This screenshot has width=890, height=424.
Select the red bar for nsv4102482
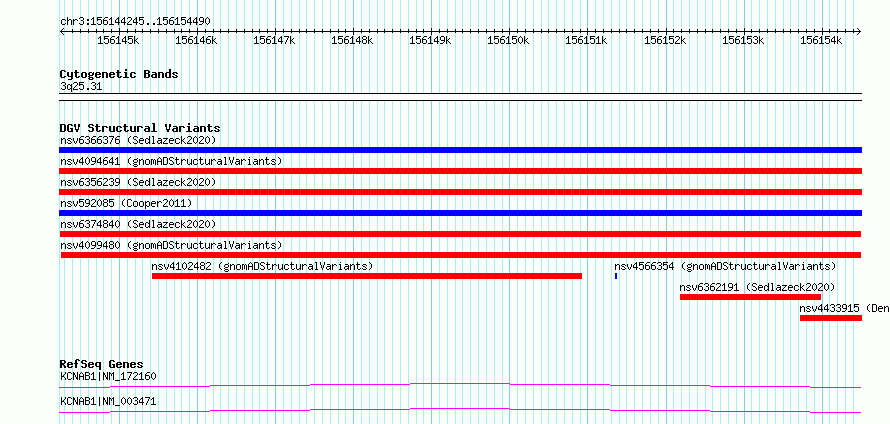[367, 276]
